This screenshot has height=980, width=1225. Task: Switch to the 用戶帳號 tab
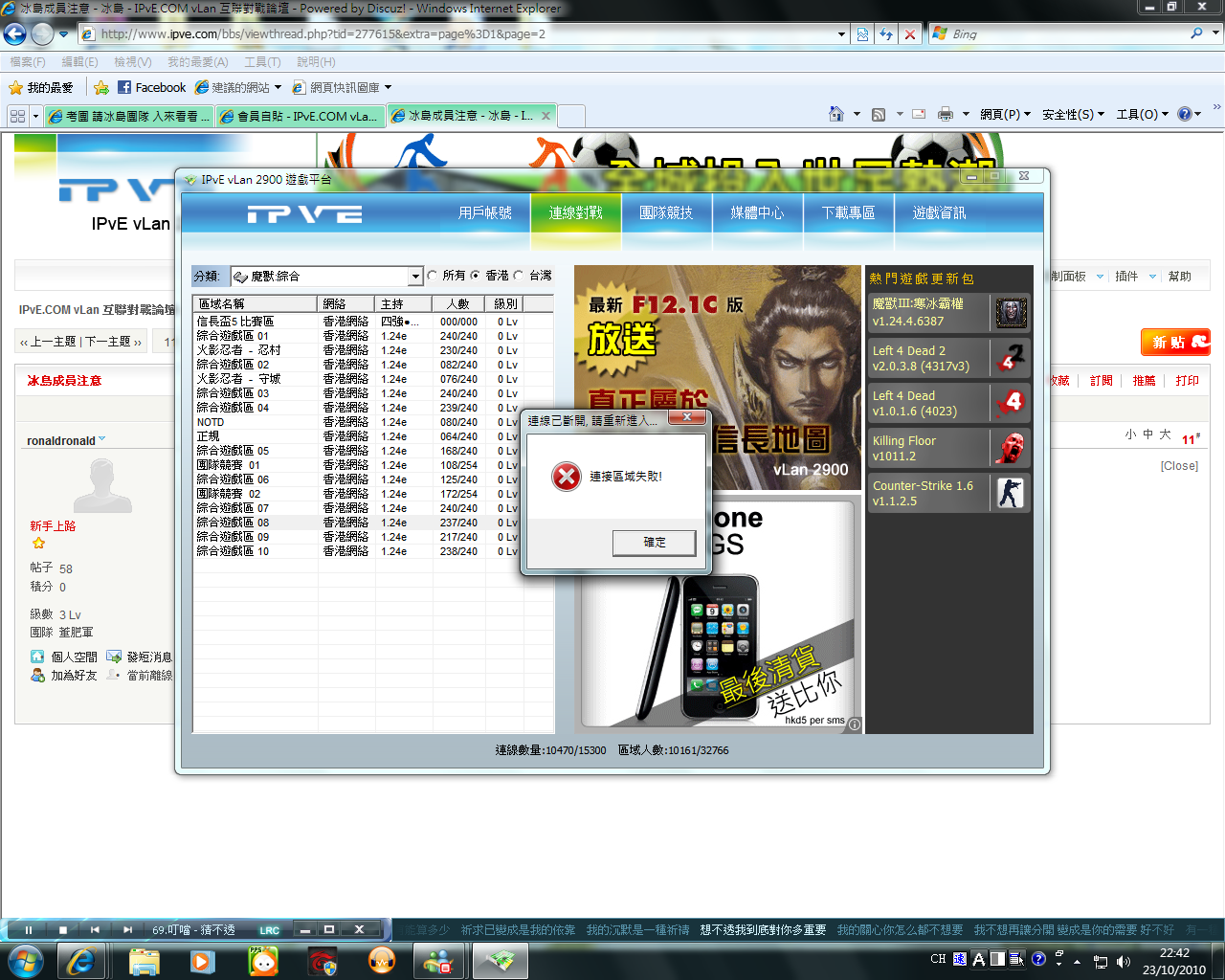click(x=485, y=212)
